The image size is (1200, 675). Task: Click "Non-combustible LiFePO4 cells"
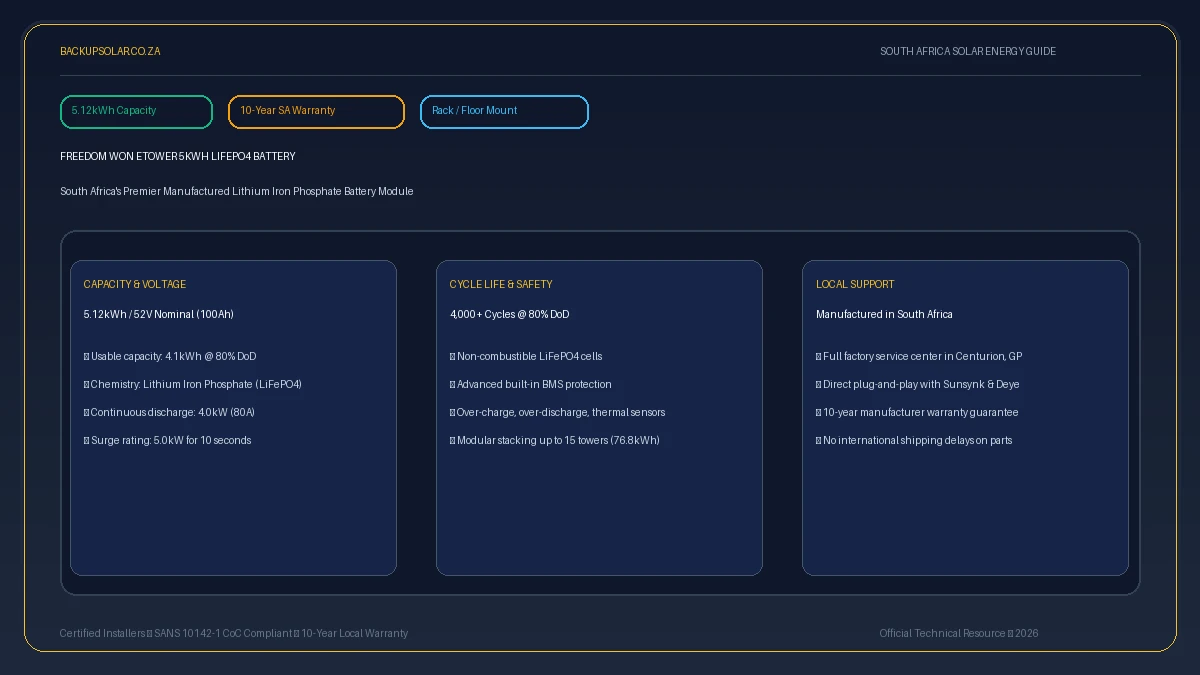530,357
